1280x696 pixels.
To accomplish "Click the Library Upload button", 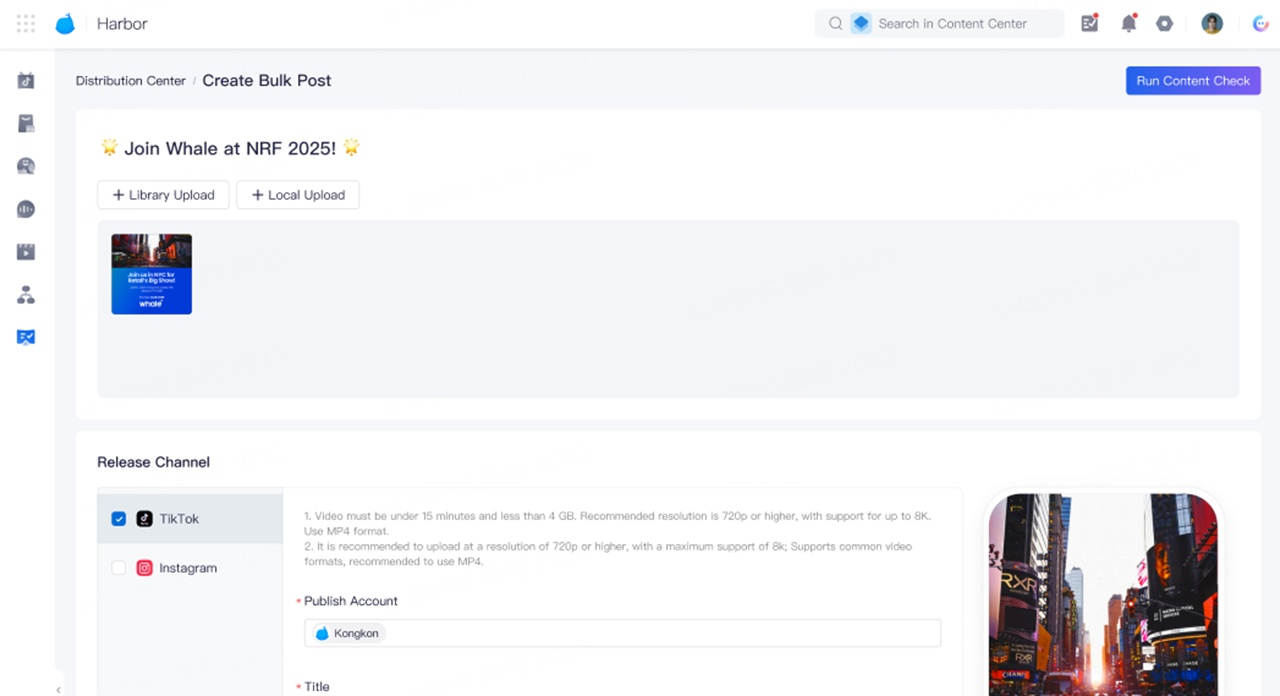I will tap(163, 195).
